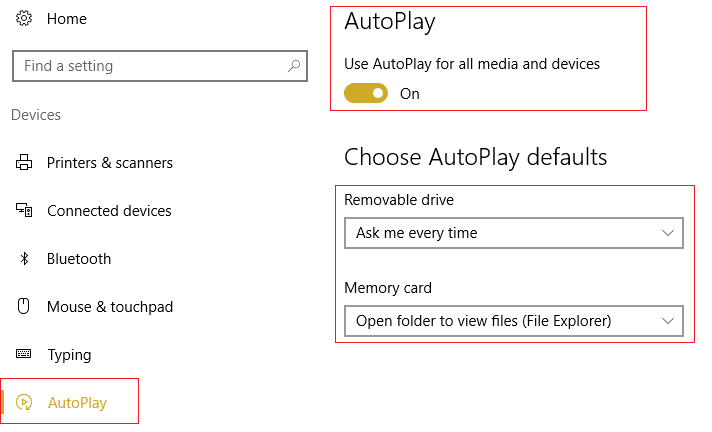This screenshot has width=712, height=432.
Task: Click the 'On' toggle state label
Action: (x=410, y=94)
